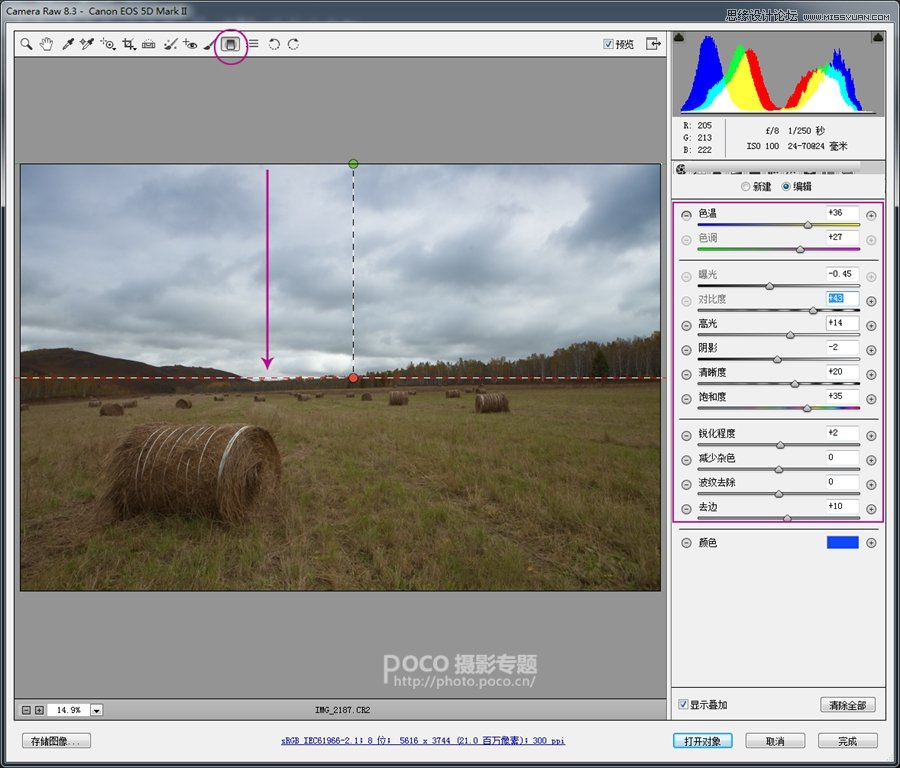Choose the Red Eye Removal tool

pyautogui.click(x=190, y=44)
